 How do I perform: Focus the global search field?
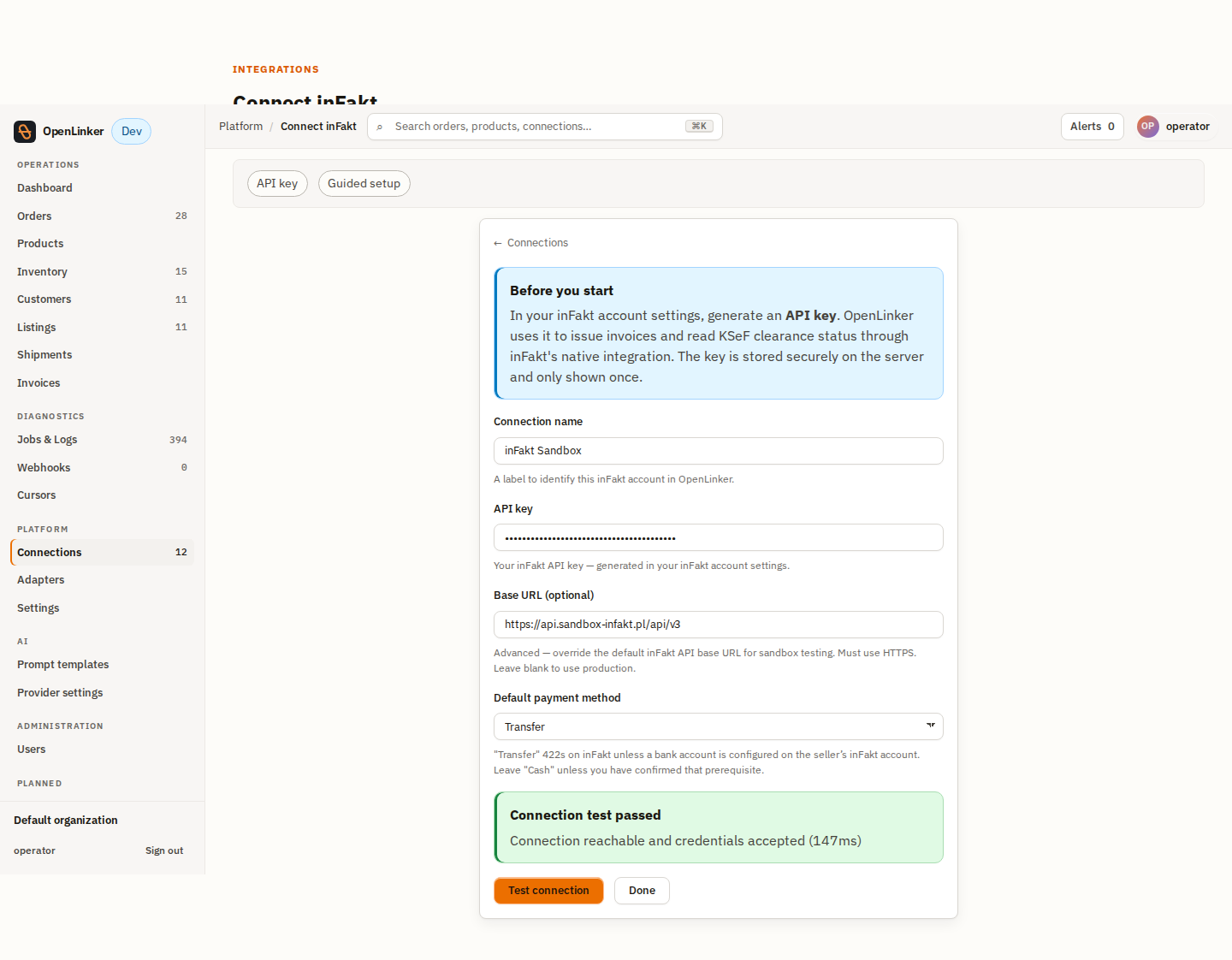point(544,127)
